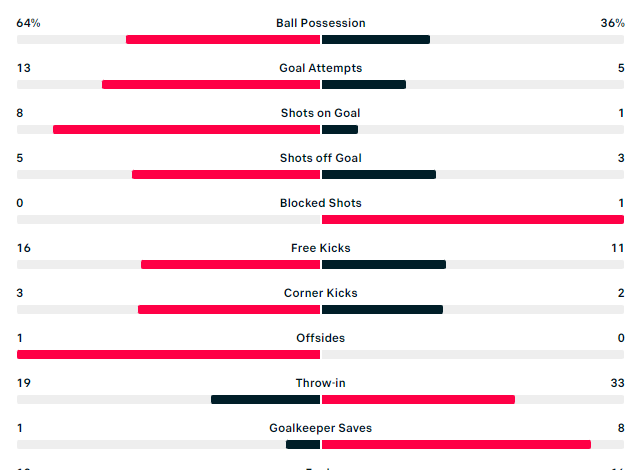
Task: Click the red Goal Attempts home bar
Action: [210, 85]
